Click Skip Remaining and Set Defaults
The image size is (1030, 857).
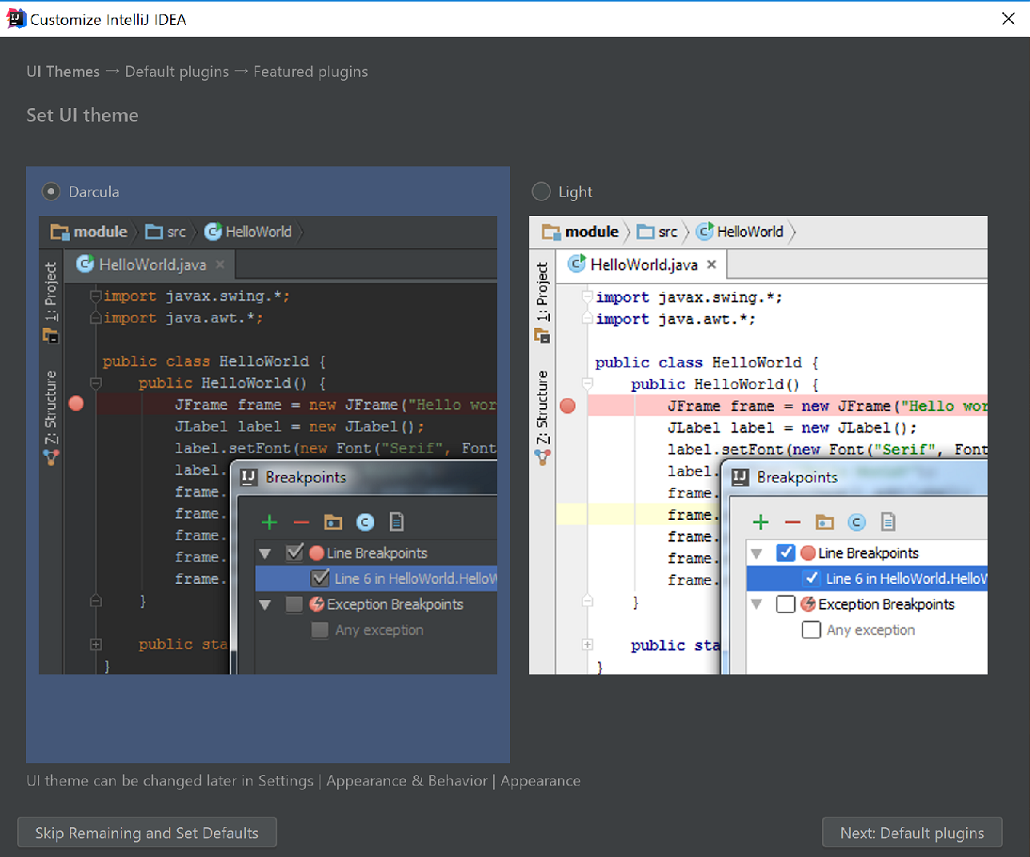pyautogui.click(x=146, y=832)
